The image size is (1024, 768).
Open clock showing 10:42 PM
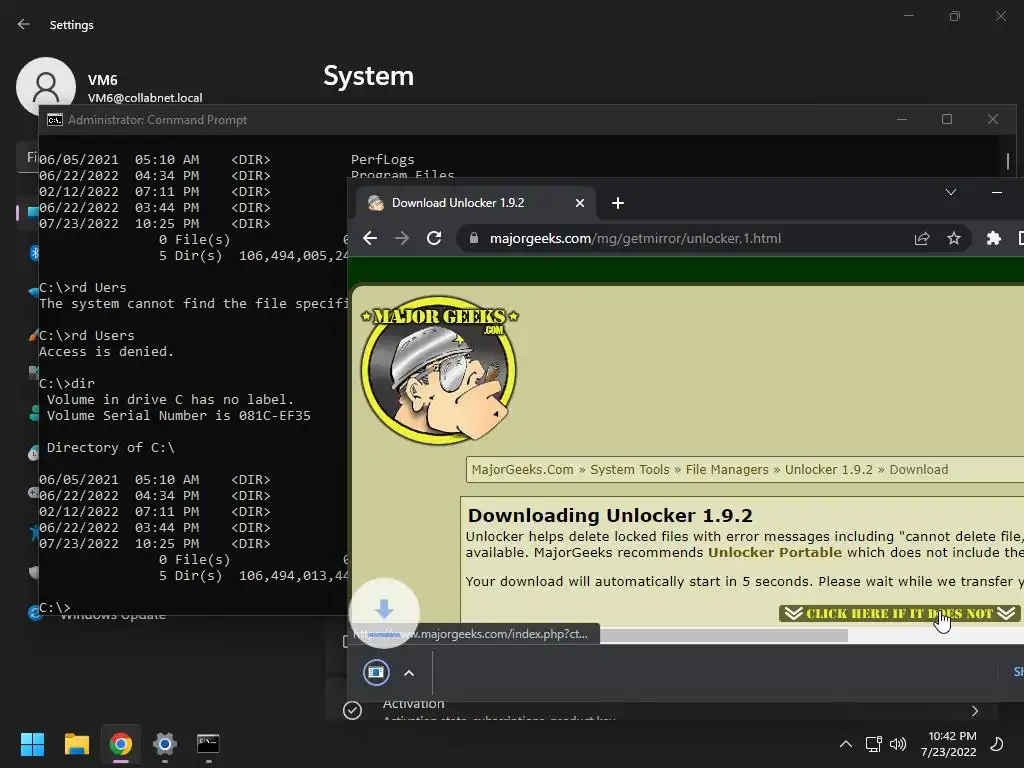[x=949, y=744]
